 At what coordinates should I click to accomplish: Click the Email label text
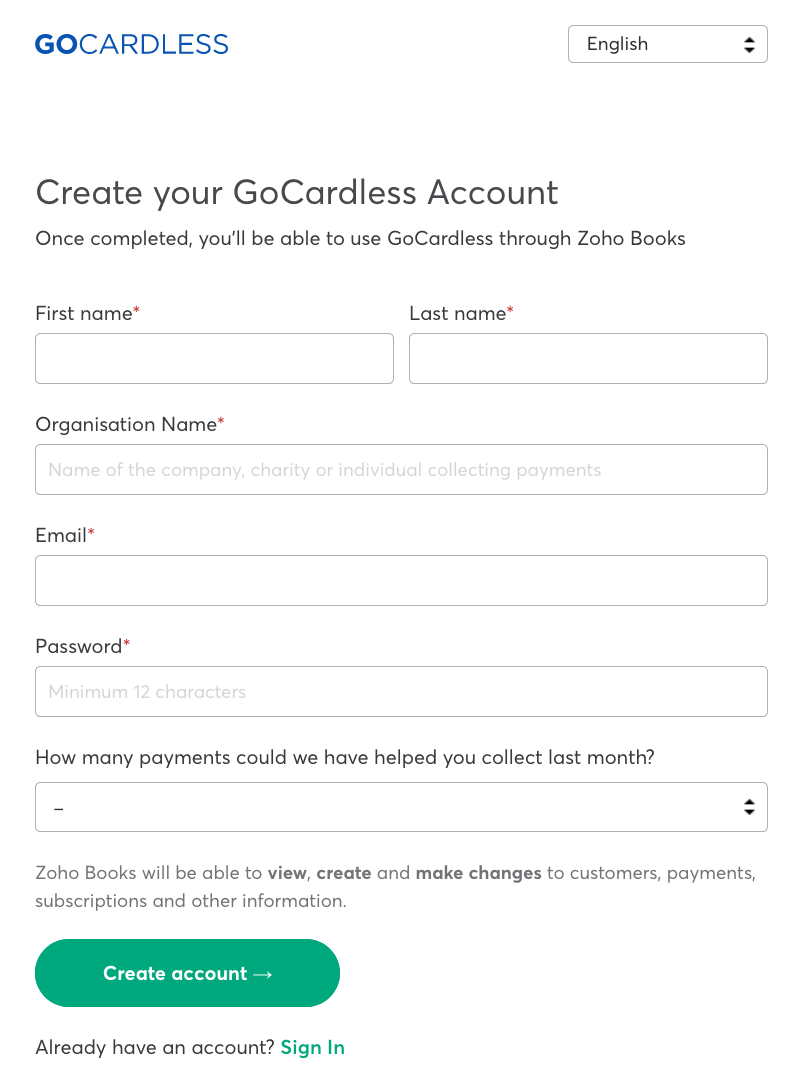(61, 535)
